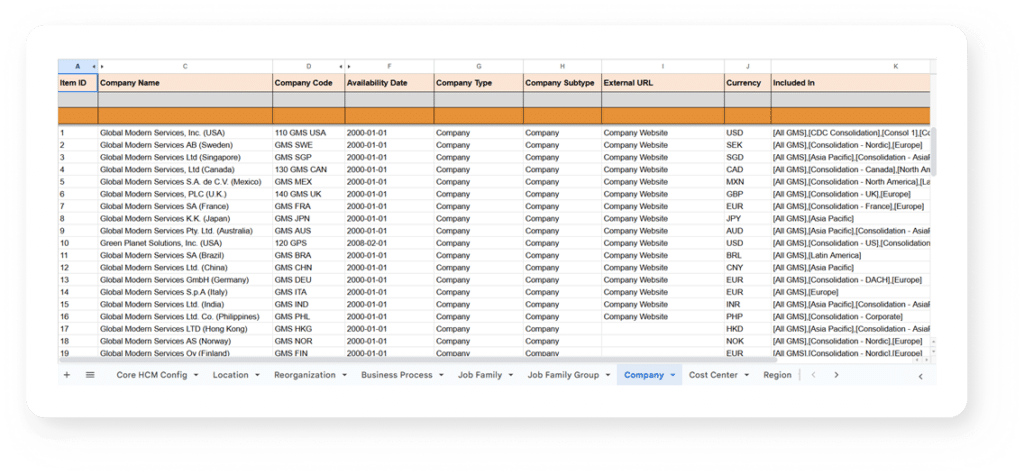
Task: Select cell Green Planet Solutions, Inc. (USA)
Action: (x=185, y=243)
